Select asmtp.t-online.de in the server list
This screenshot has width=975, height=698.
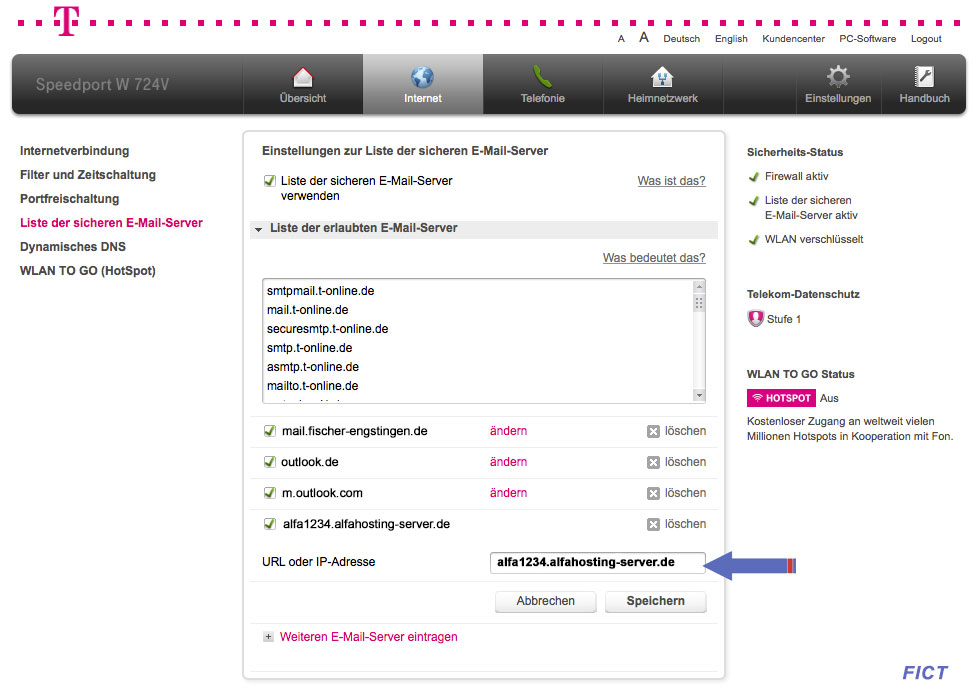(313, 367)
